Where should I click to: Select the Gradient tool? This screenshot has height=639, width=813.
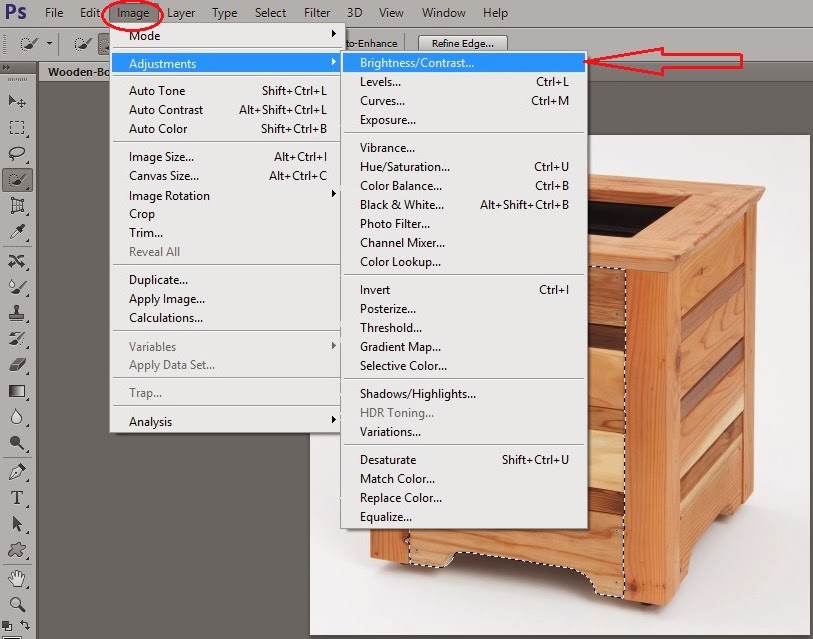(17, 393)
